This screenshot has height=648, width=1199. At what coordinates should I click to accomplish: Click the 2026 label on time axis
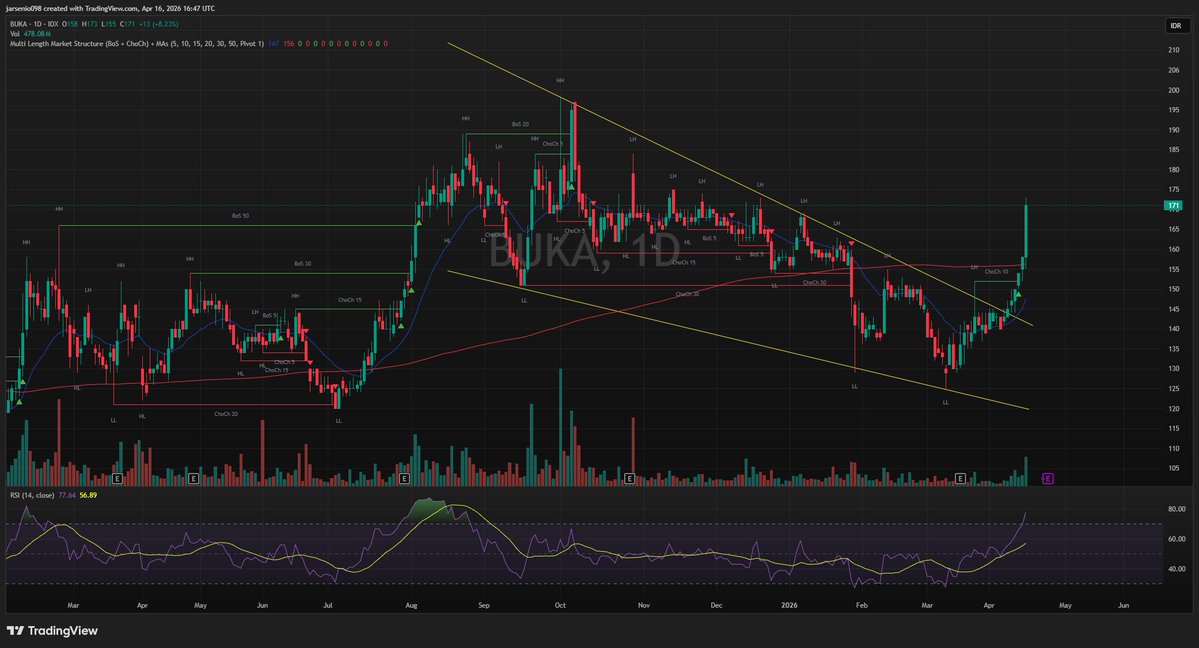[789, 605]
